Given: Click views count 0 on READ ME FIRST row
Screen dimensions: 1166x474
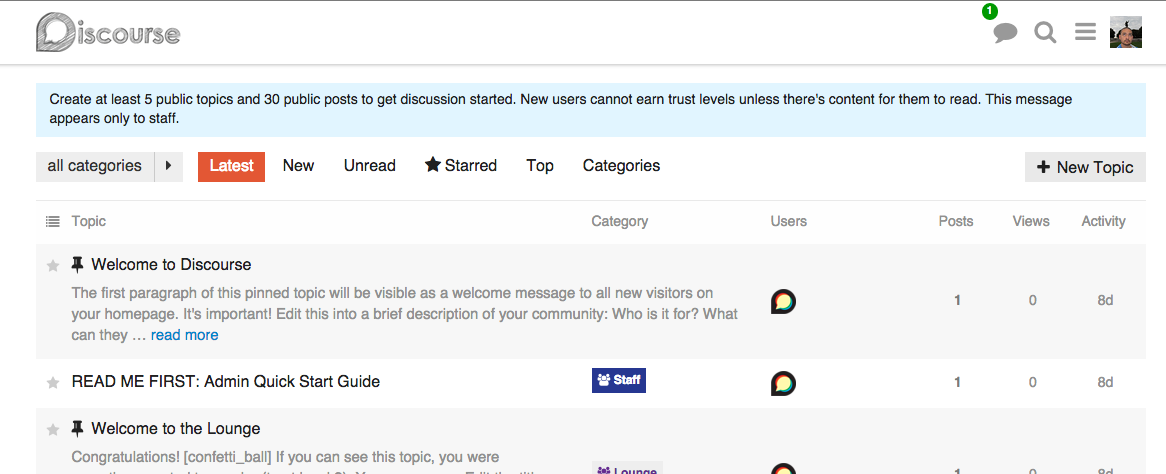Looking at the screenshot, I should pyautogui.click(x=1033, y=382).
